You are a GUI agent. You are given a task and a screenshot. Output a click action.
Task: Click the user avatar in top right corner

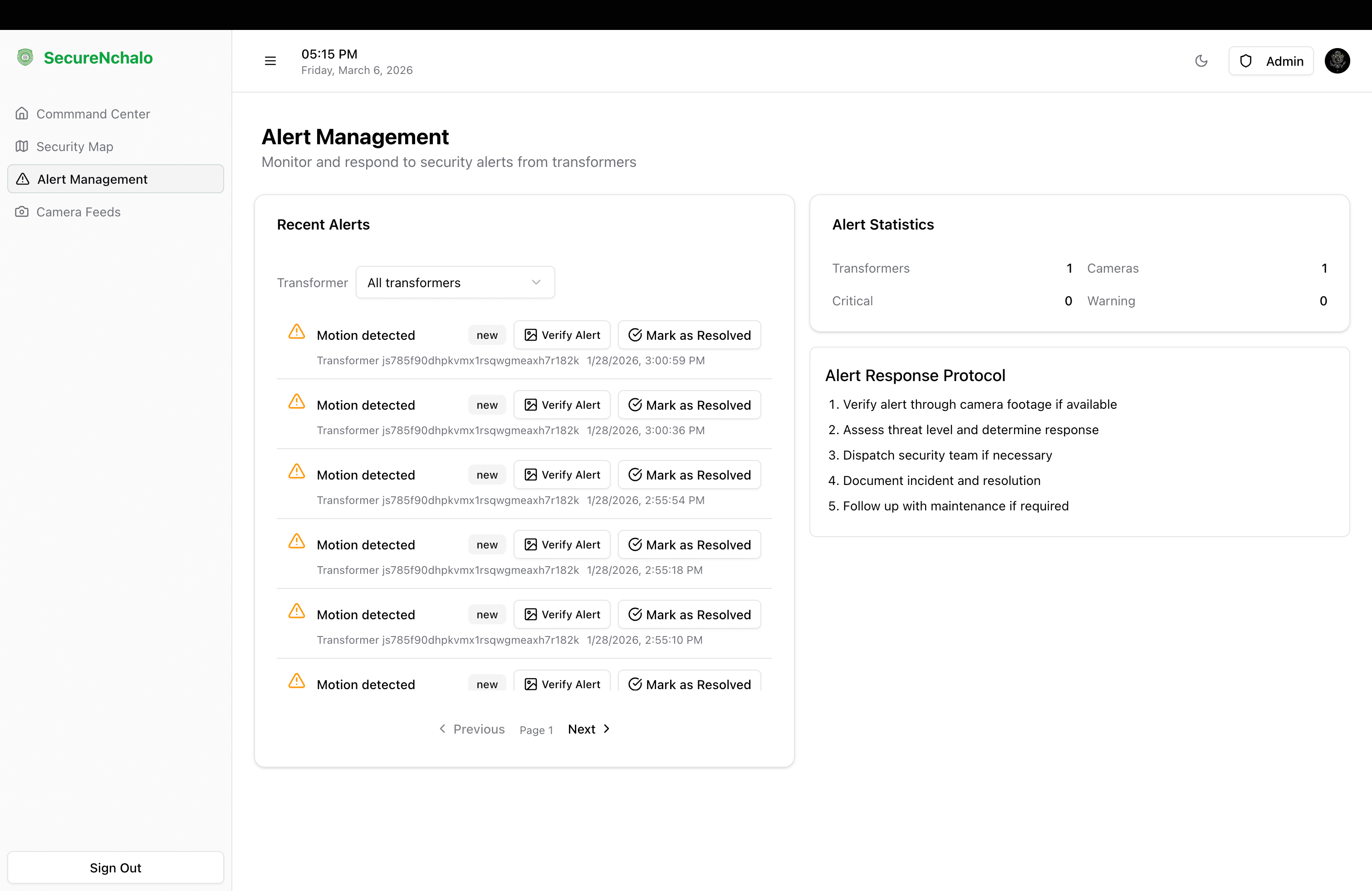tap(1338, 60)
